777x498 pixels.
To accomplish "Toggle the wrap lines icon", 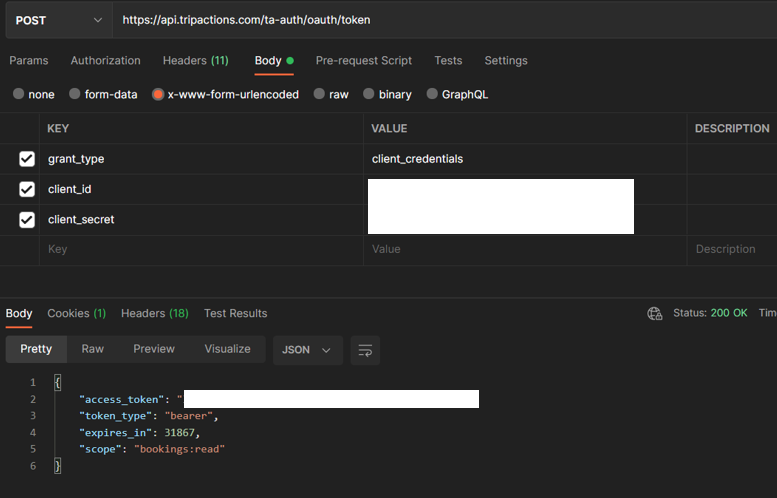I will pos(365,350).
